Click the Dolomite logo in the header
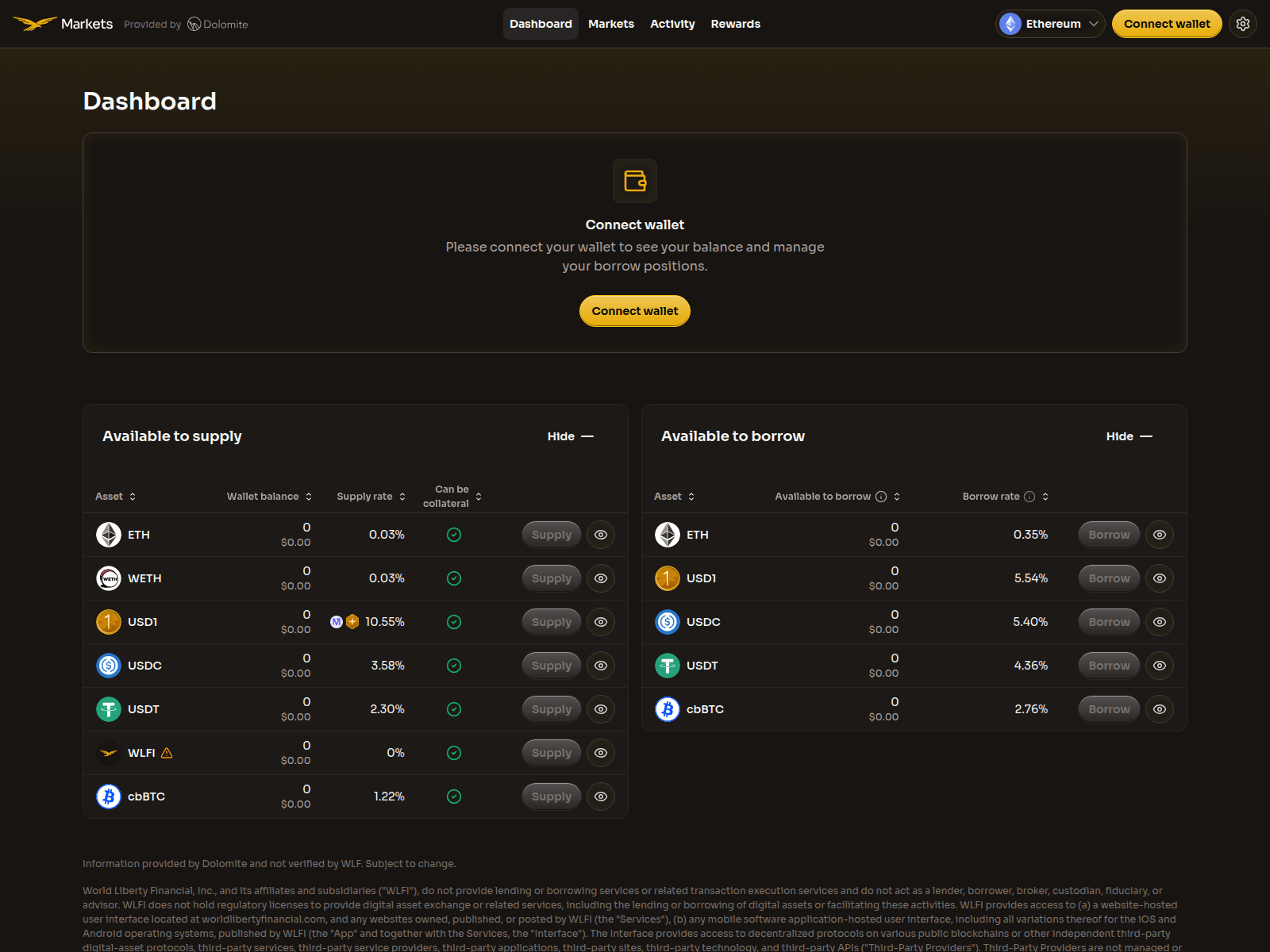The height and width of the screenshot is (952, 1270). (217, 24)
